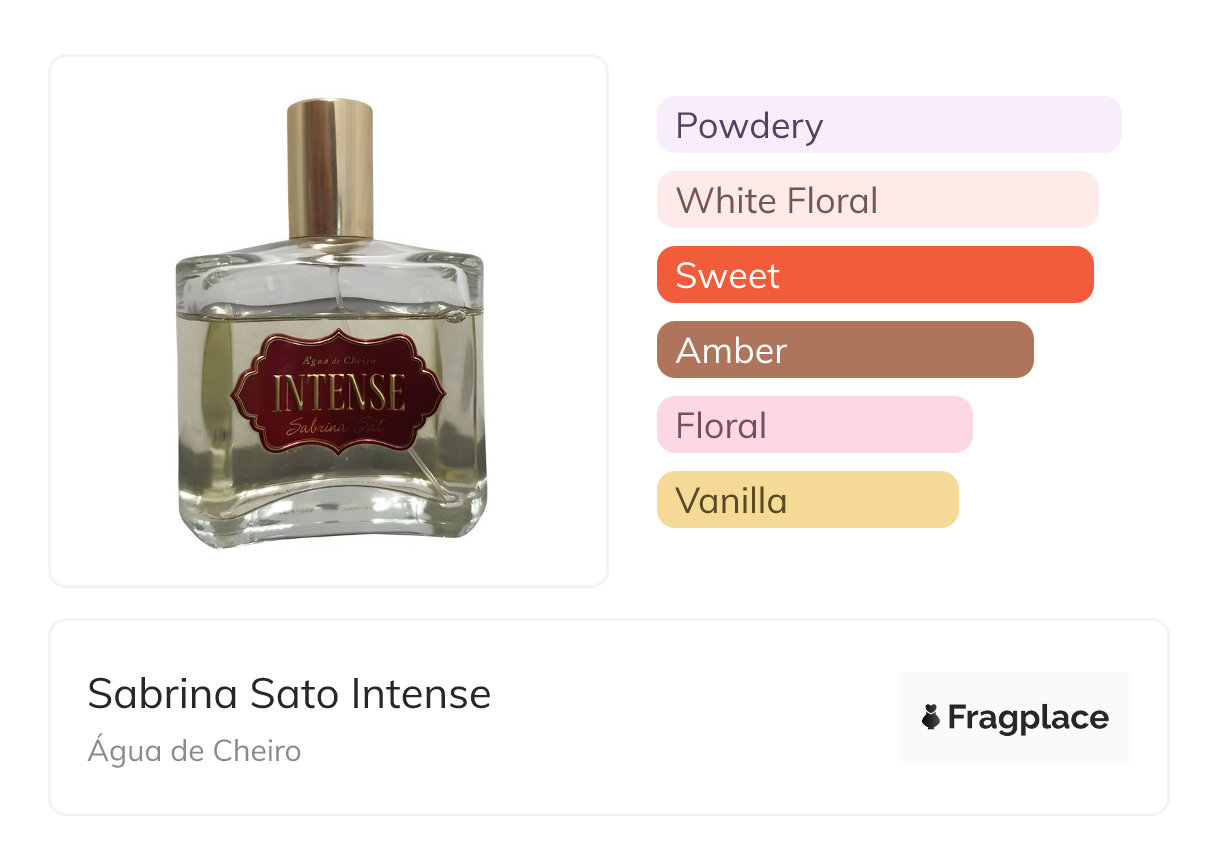Open the Sabrina Sato Intense title

click(x=289, y=694)
